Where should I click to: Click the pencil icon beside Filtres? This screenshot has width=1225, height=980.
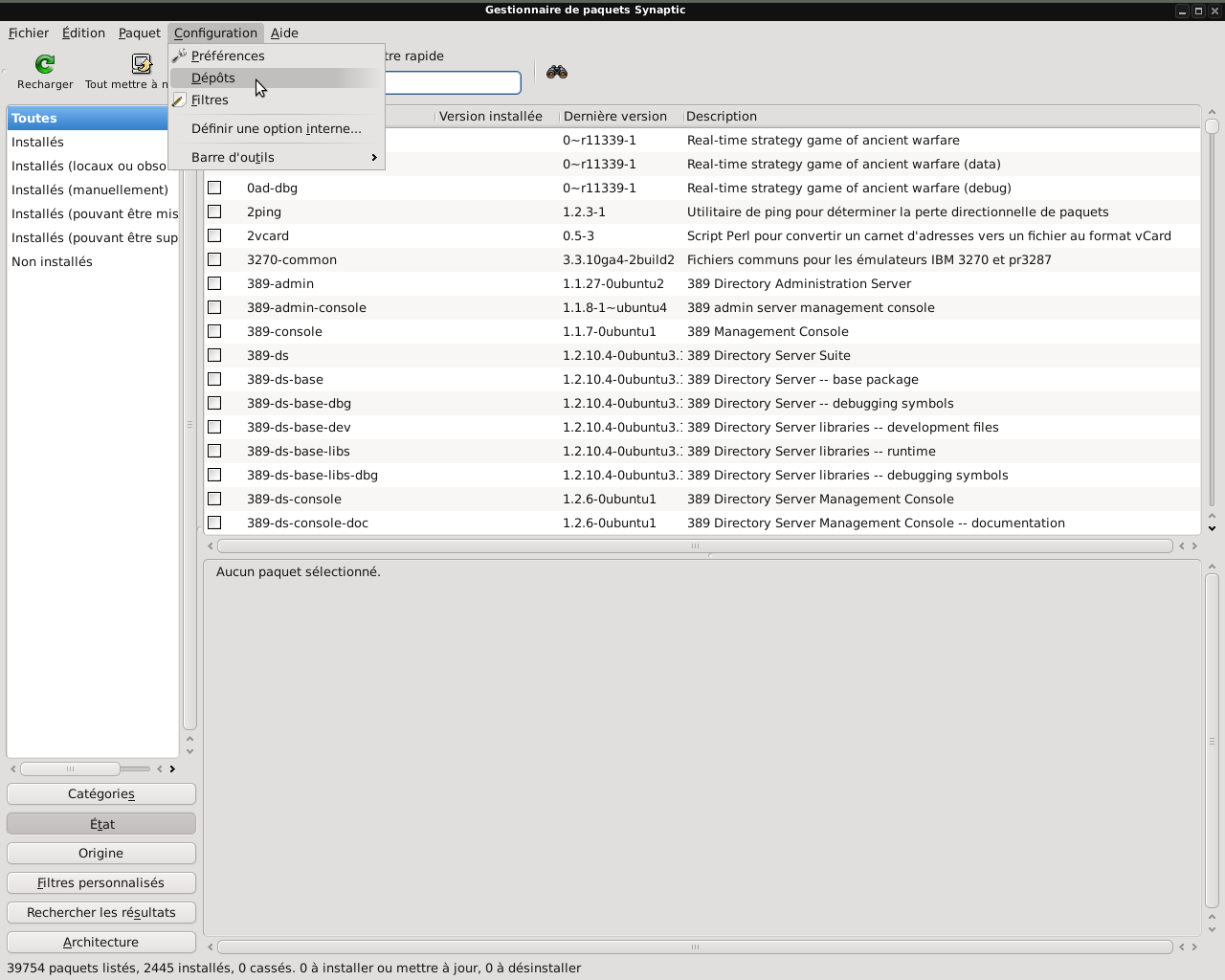(179, 100)
